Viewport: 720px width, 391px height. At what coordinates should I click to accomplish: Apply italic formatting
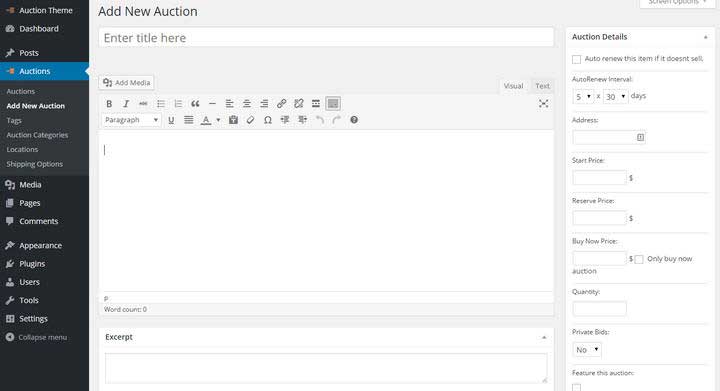point(126,104)
